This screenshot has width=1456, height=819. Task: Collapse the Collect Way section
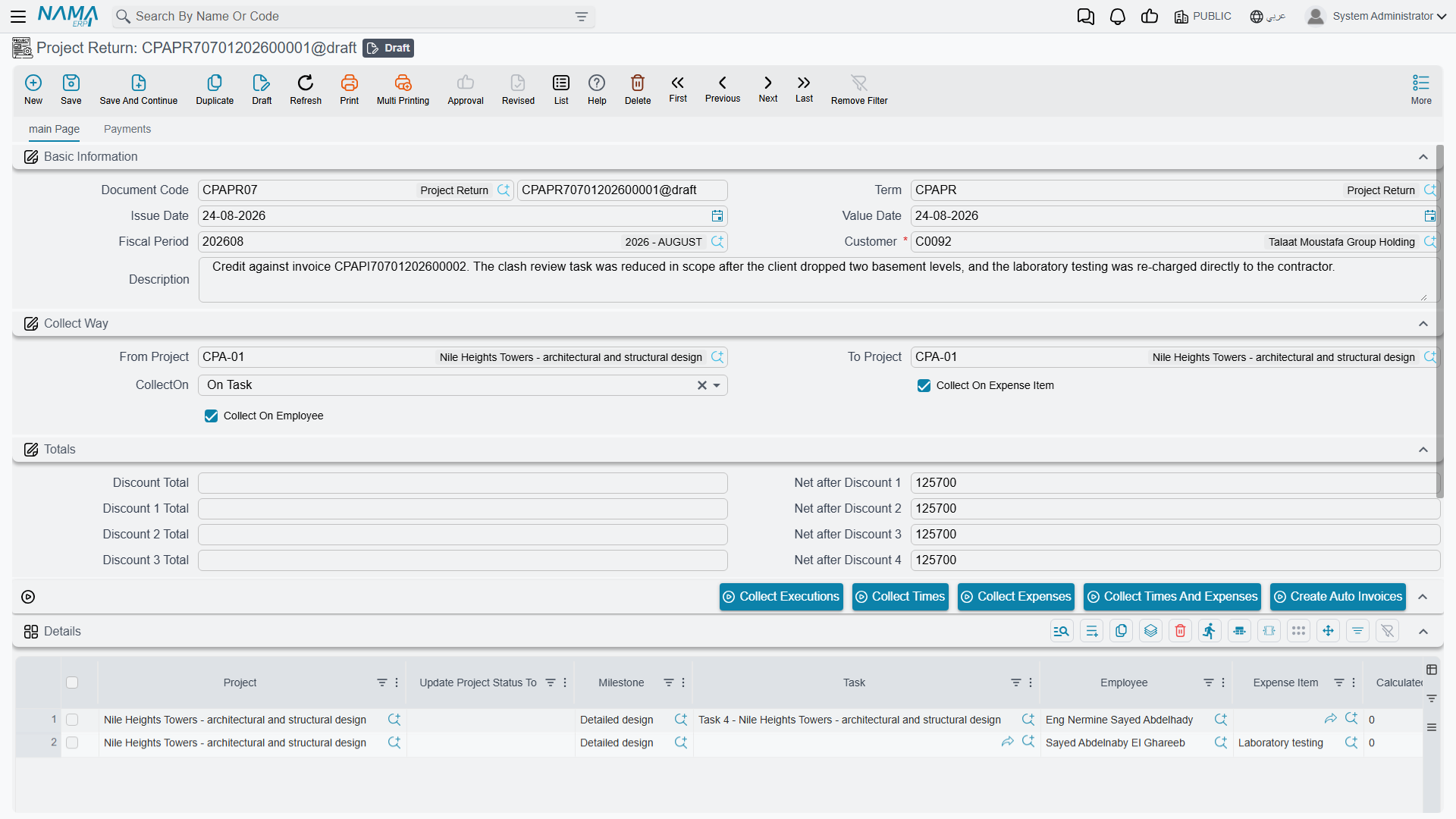(x=1423, y=324)
